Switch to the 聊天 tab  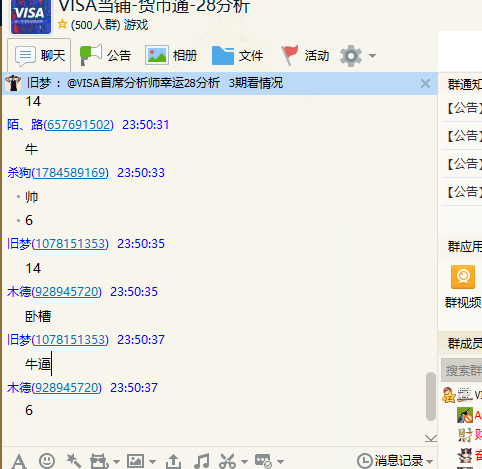tap(39, 55)
